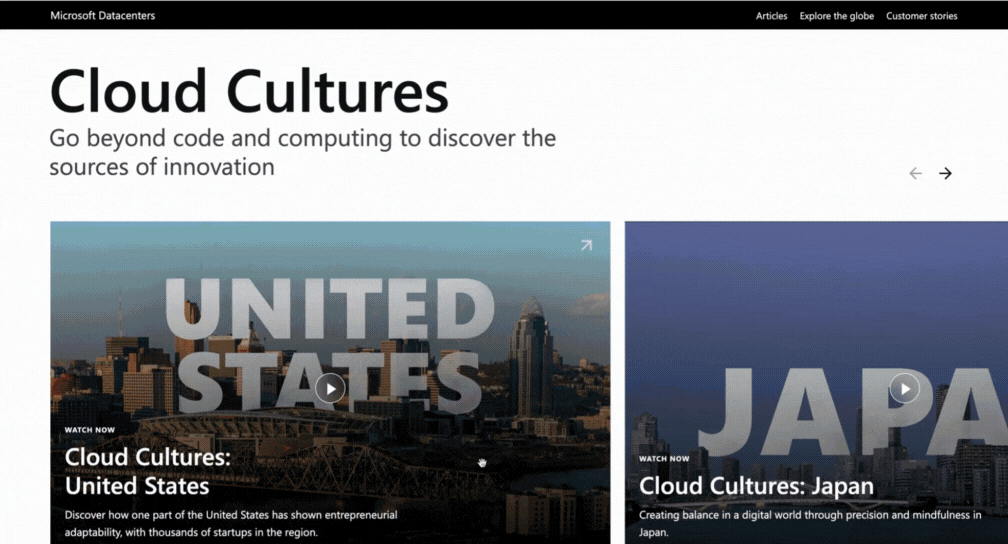Click United States description about entrepreneurial adaptability

(x=231, y=523)
